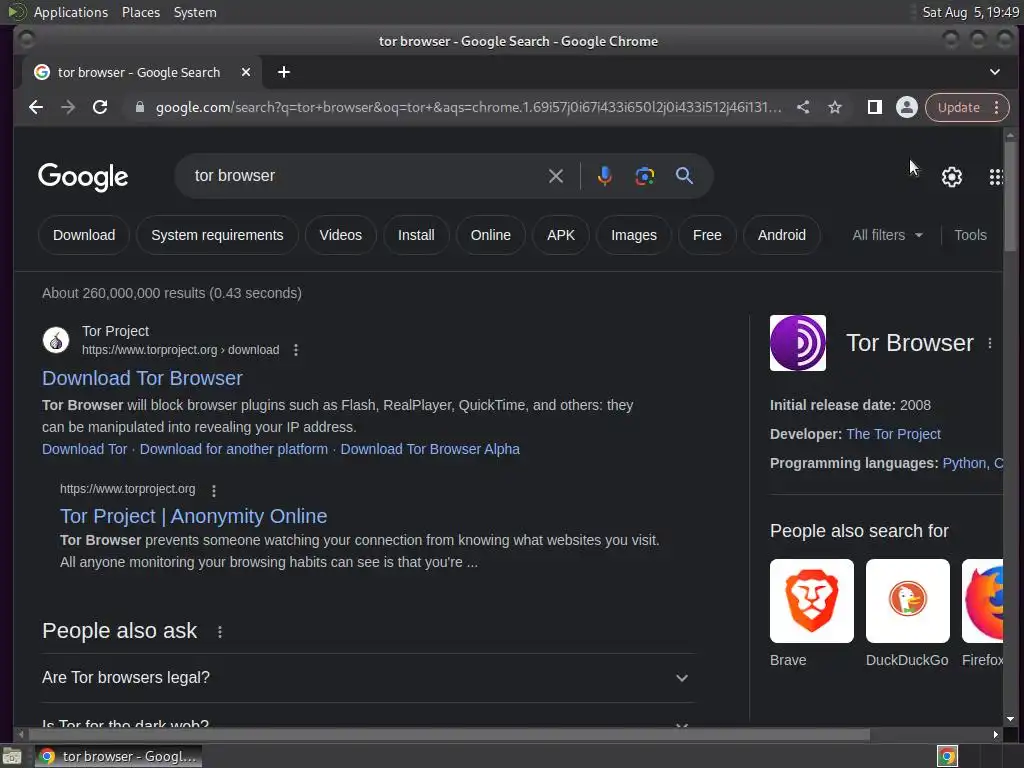This screenshot has width=1024, height=768.
Task: Go back to the previous page
Action: pyautogui.click(x=36, y=108)
